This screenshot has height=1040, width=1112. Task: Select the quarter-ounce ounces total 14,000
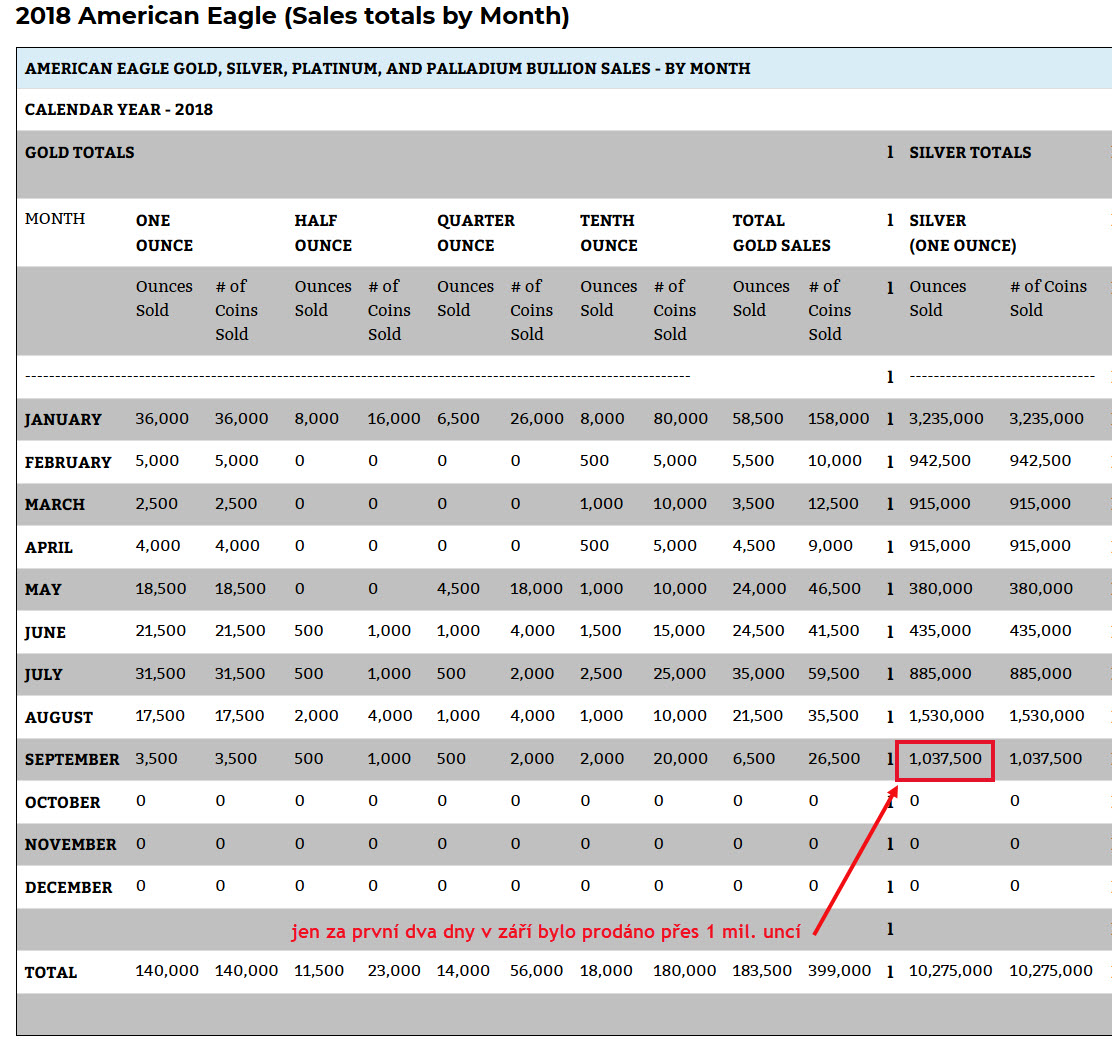464,970
